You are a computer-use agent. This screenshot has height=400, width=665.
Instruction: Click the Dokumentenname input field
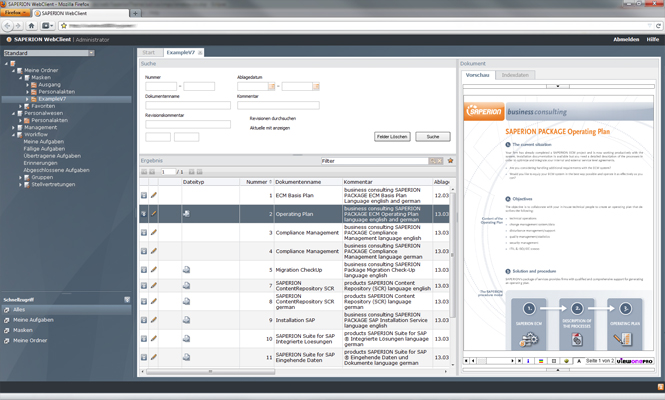click(x=188, y=105)
